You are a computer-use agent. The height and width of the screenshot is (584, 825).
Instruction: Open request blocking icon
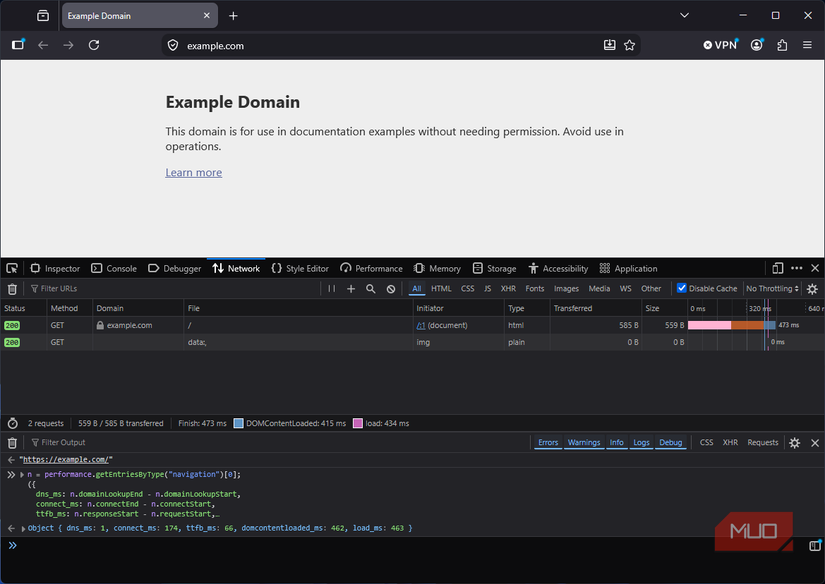[391, 288]
